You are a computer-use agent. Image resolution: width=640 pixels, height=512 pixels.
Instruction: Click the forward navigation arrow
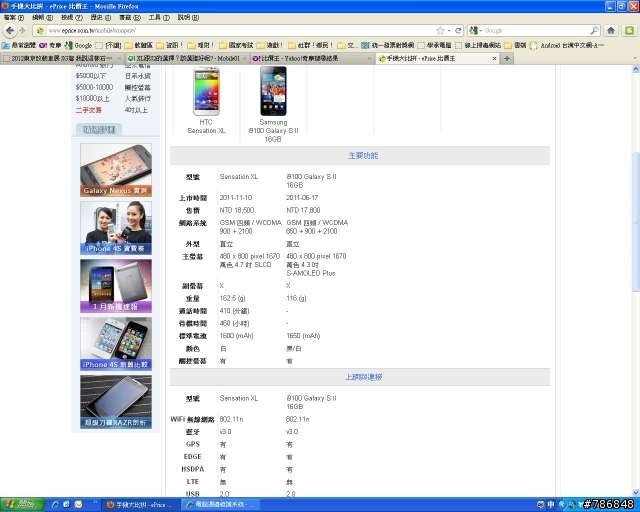[x=22, y=30]
